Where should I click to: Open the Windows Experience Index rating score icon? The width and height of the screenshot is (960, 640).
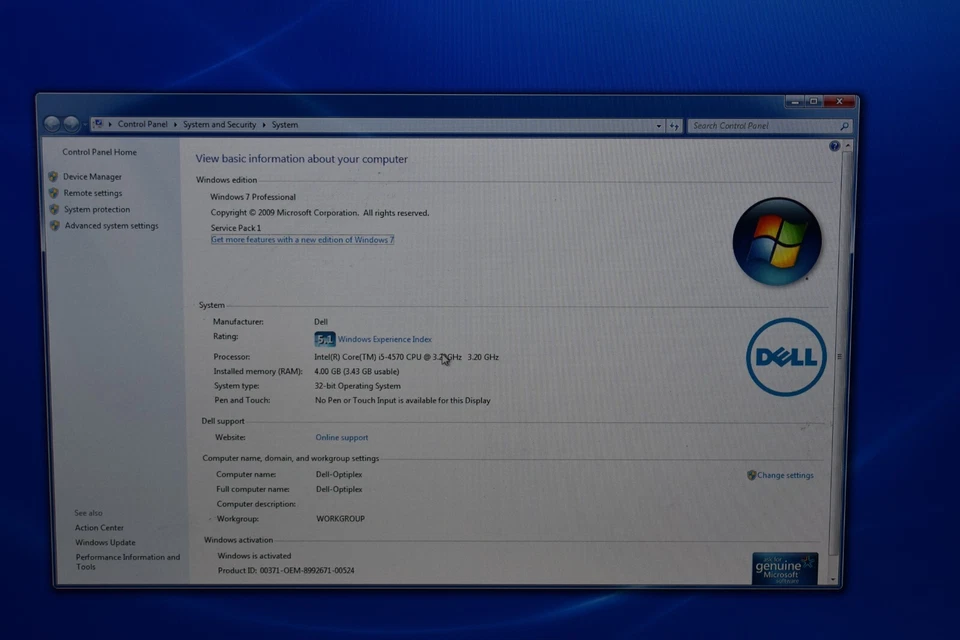point(324,338)
